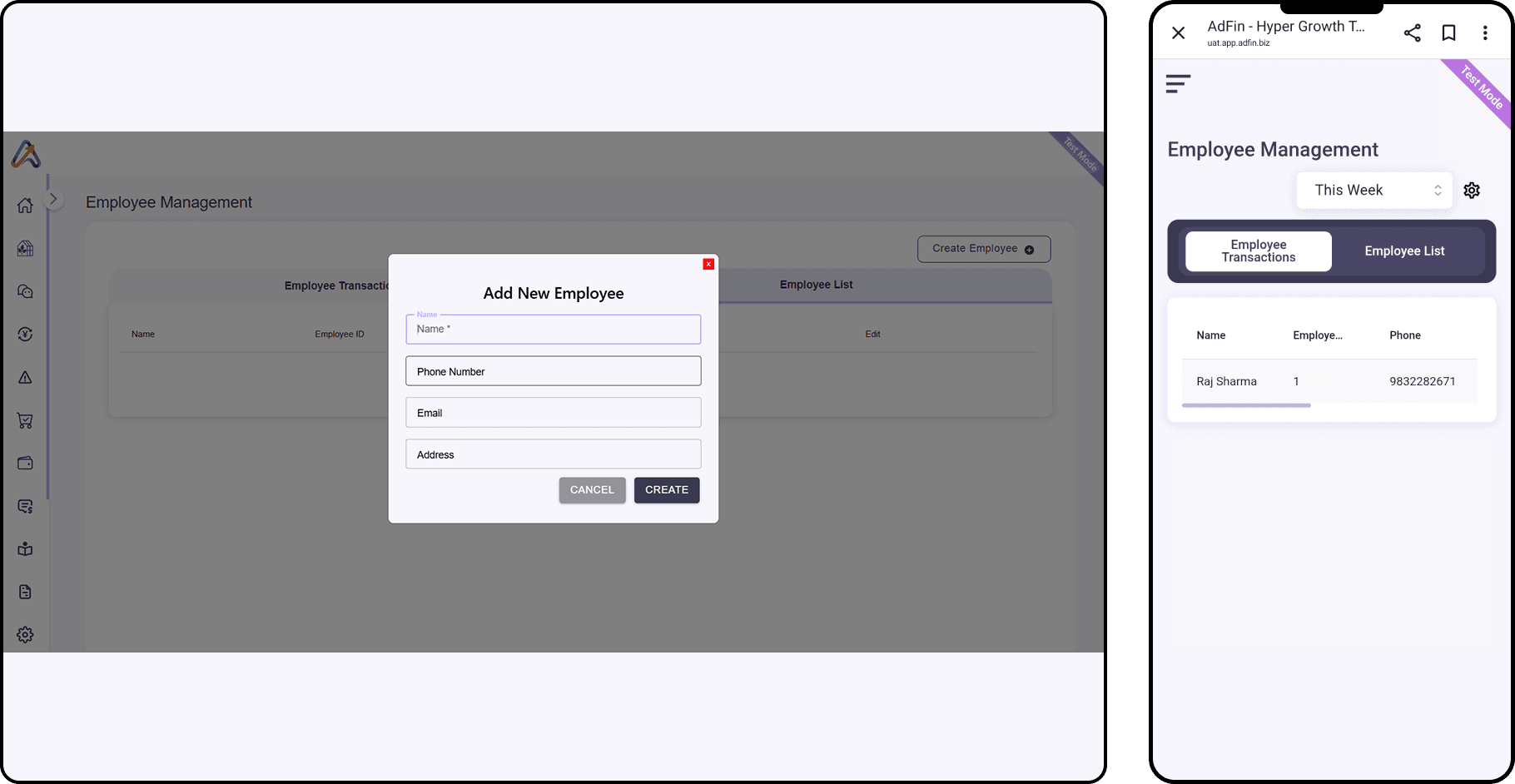Screen dimensions: 1515x784
Task: Open the wallet icon in sidebar
Action: coord(25,464)
